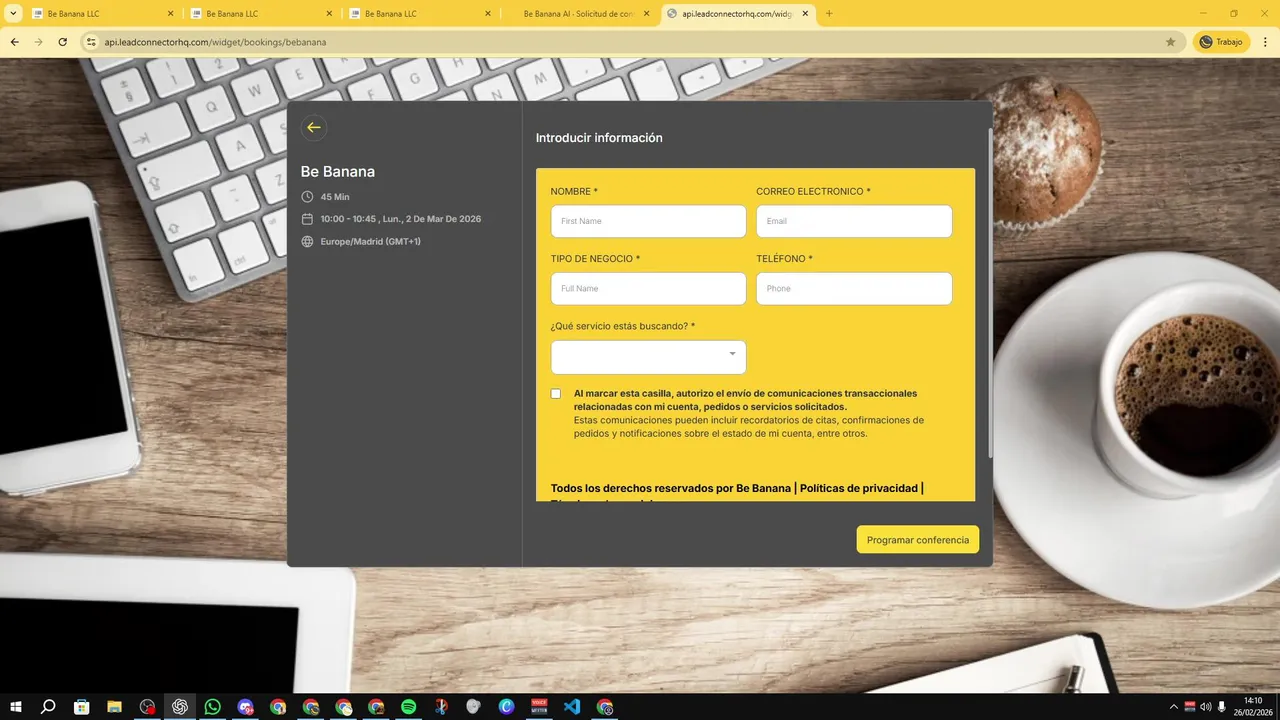Click the 'Introducir información' heading
This screenshot has height=720, width=1280.
[599, 138]
